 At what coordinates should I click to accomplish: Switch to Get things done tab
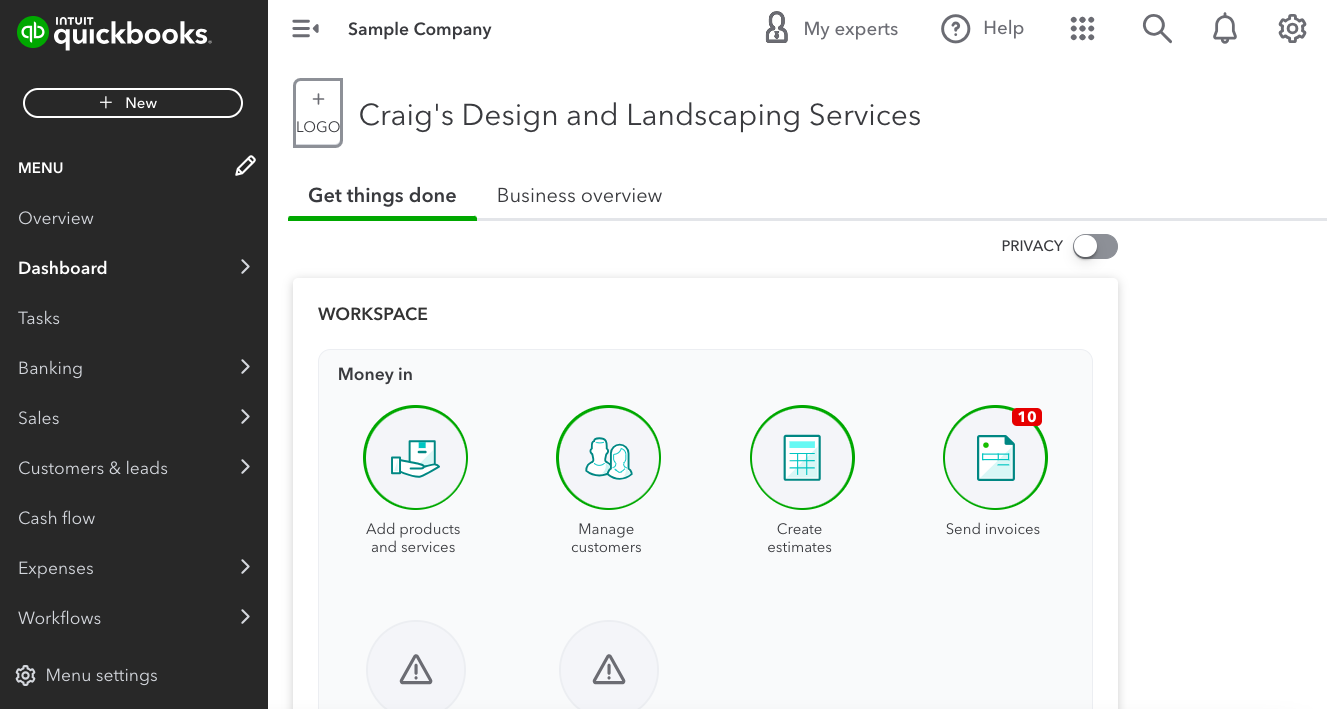click(382, 196)
